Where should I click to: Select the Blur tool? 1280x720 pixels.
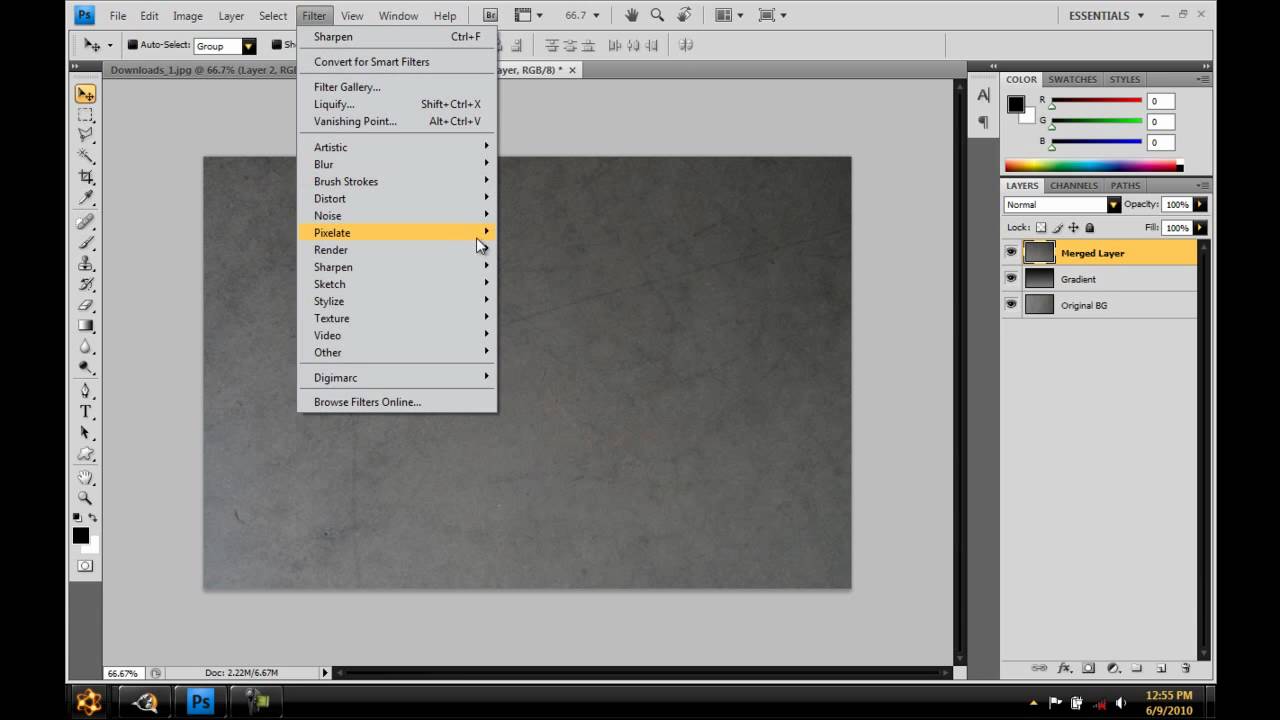click(x=85, y=347)
